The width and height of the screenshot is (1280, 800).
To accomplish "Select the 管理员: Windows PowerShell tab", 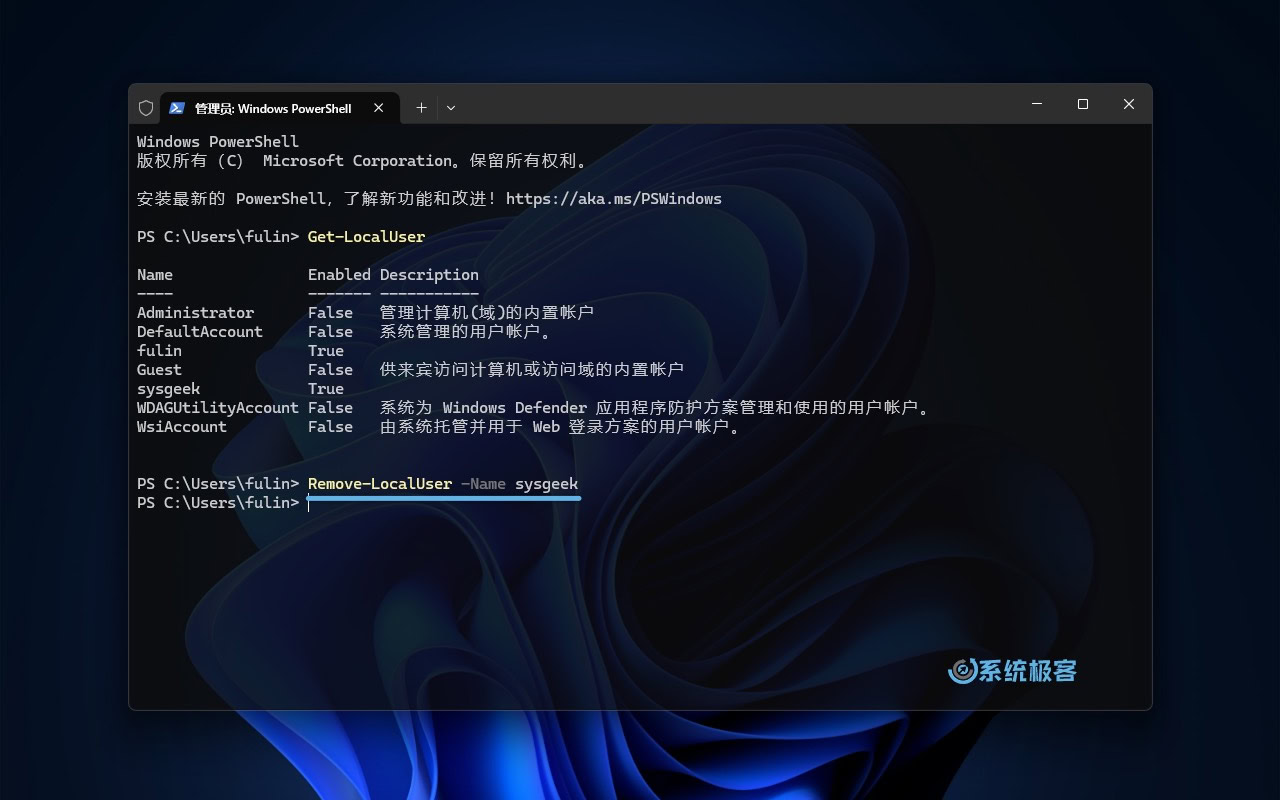I will point(279,108).
